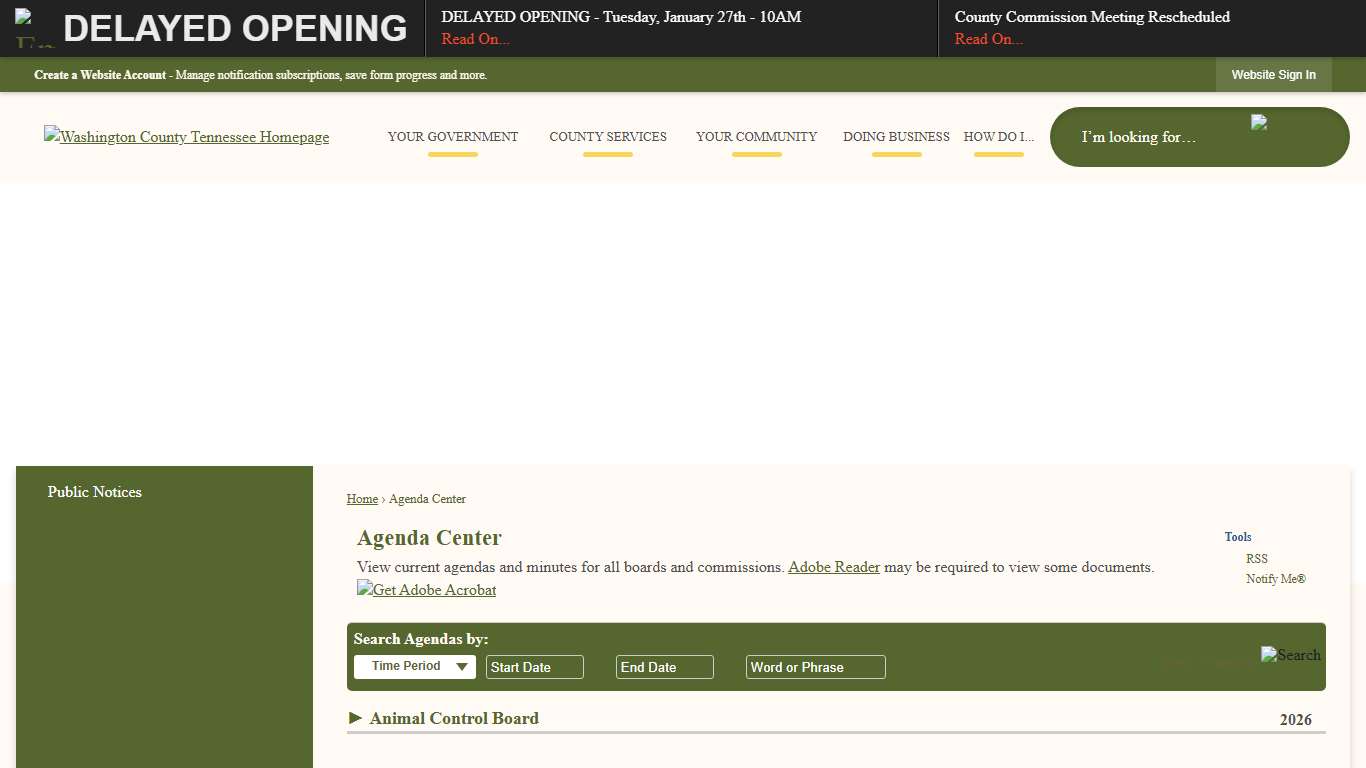
Task: Click Website Sign In
Action: [1273, 74]
